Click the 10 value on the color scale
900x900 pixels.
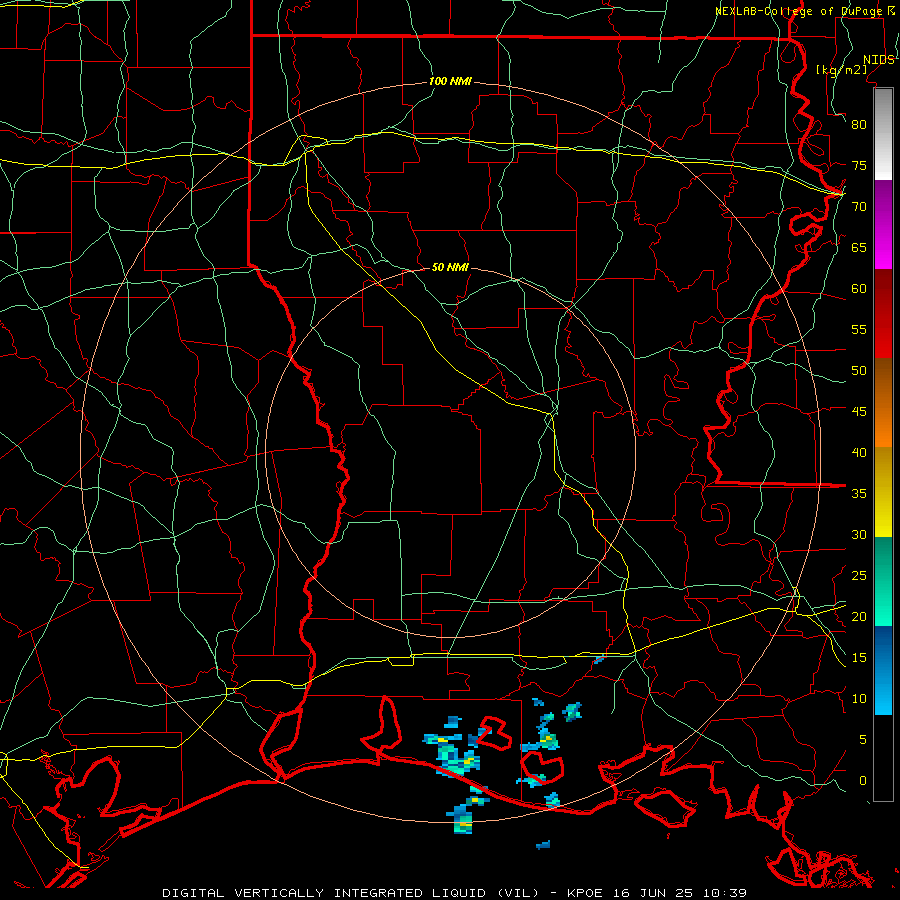859,699
